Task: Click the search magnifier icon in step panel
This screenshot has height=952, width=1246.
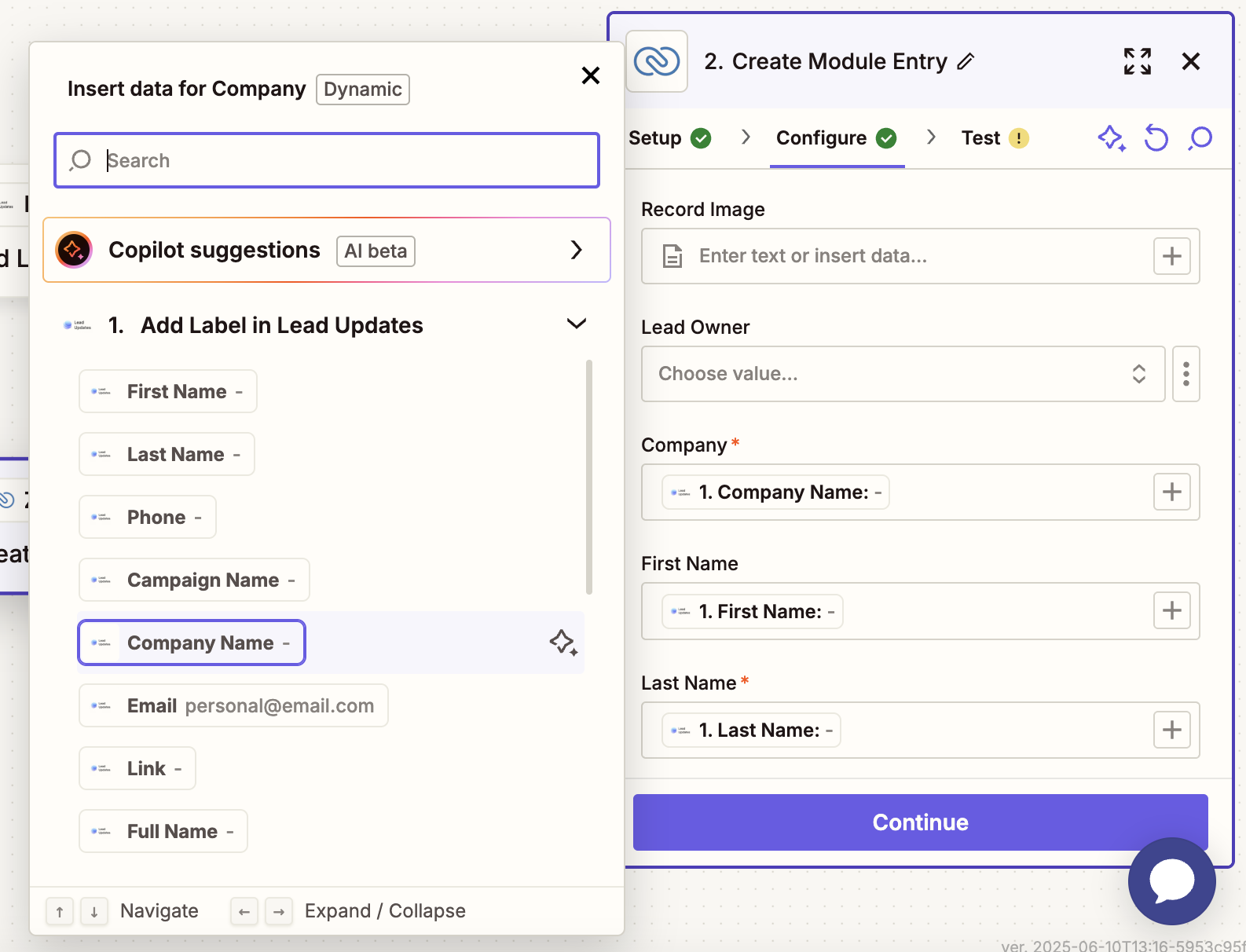Action: tap(1200, 138)
